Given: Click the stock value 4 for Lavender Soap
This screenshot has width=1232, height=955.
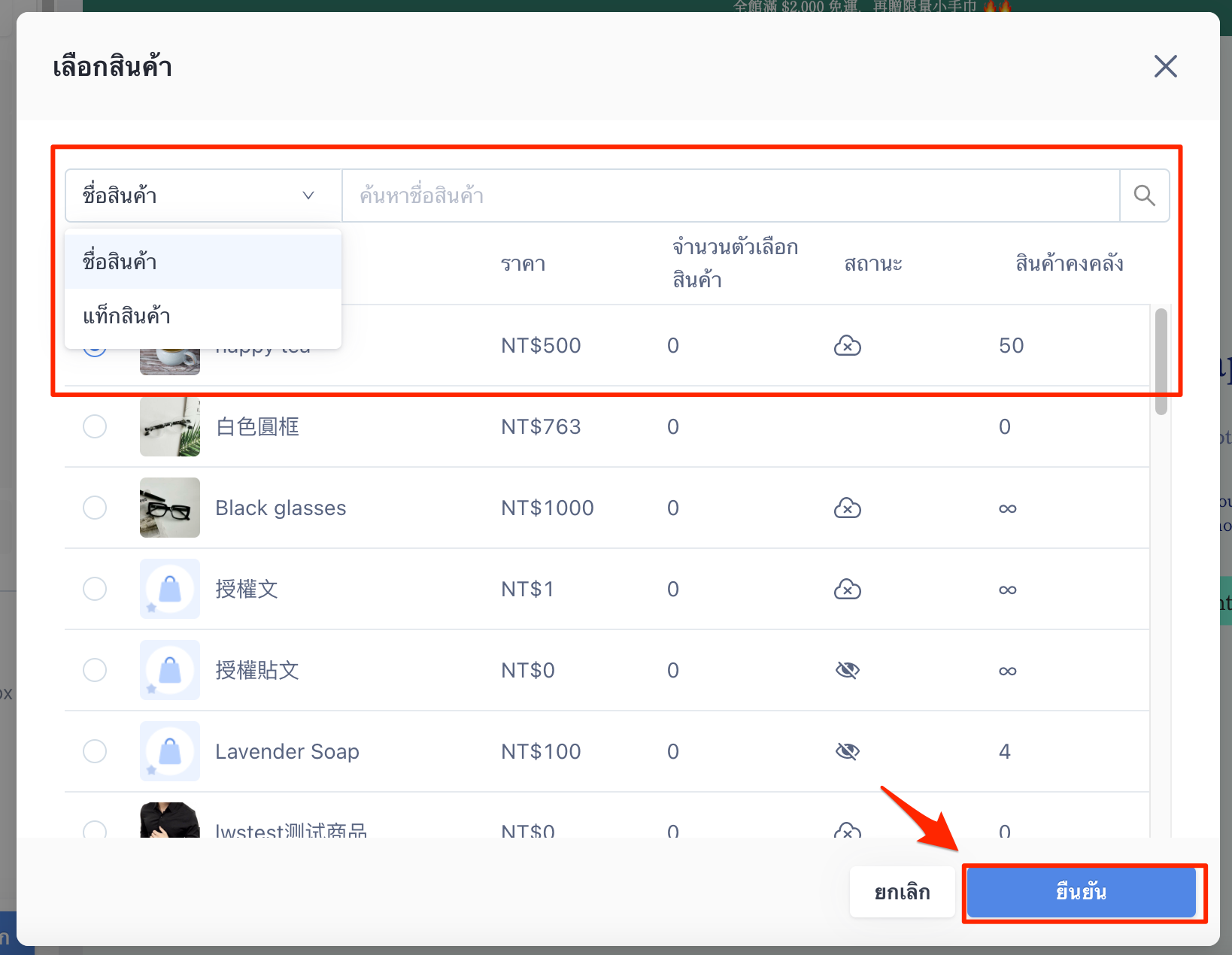Looking at the screenshot, I should coord(1005,752).
